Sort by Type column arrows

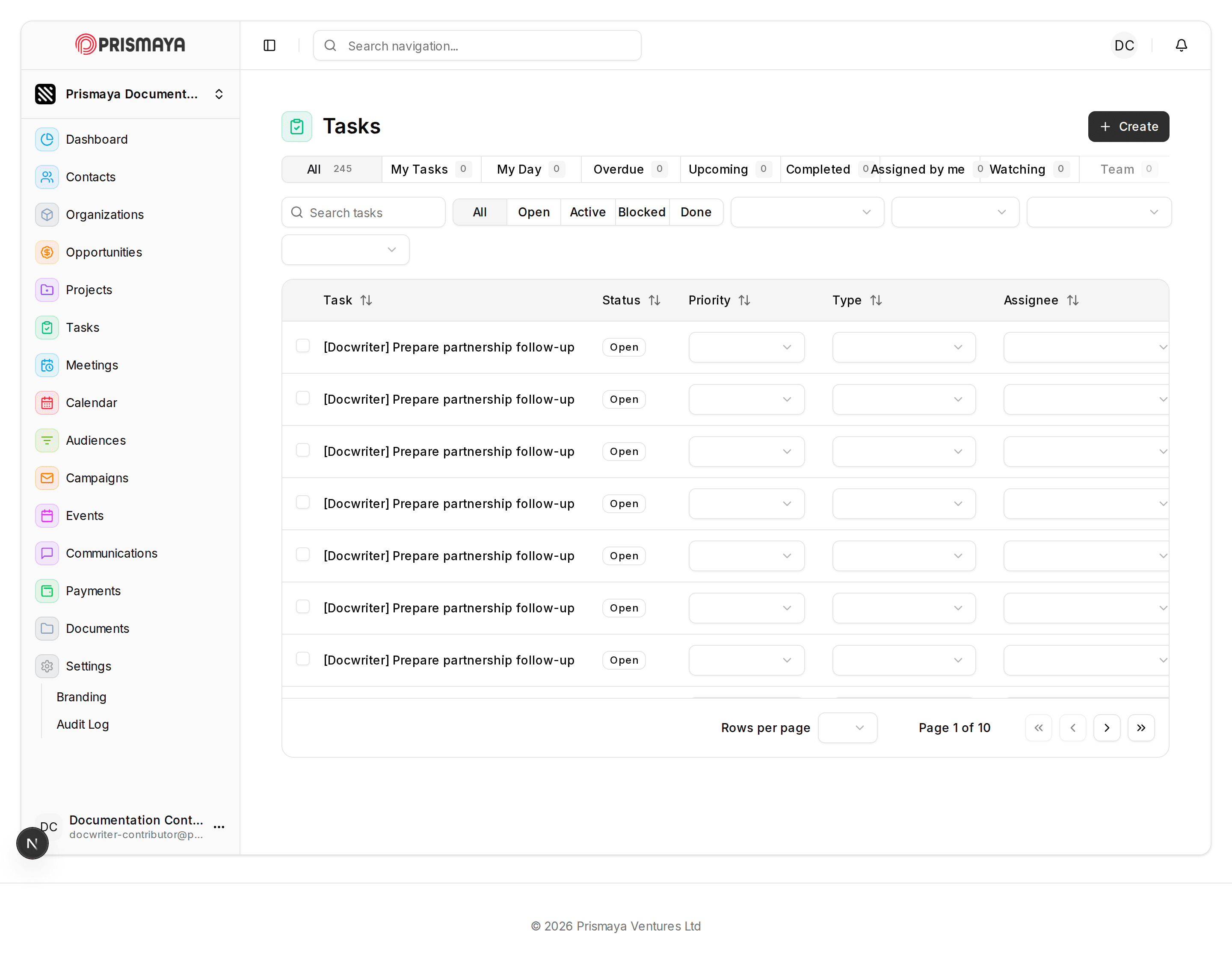click(876, 300)
